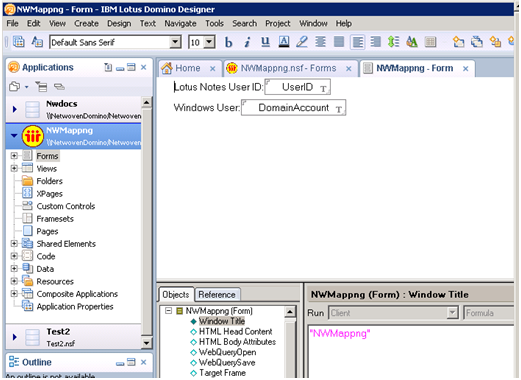This screenshot has height=380, width=521.
Task: Click the first toolbar icon with grid
Action: tap(19, 42)
